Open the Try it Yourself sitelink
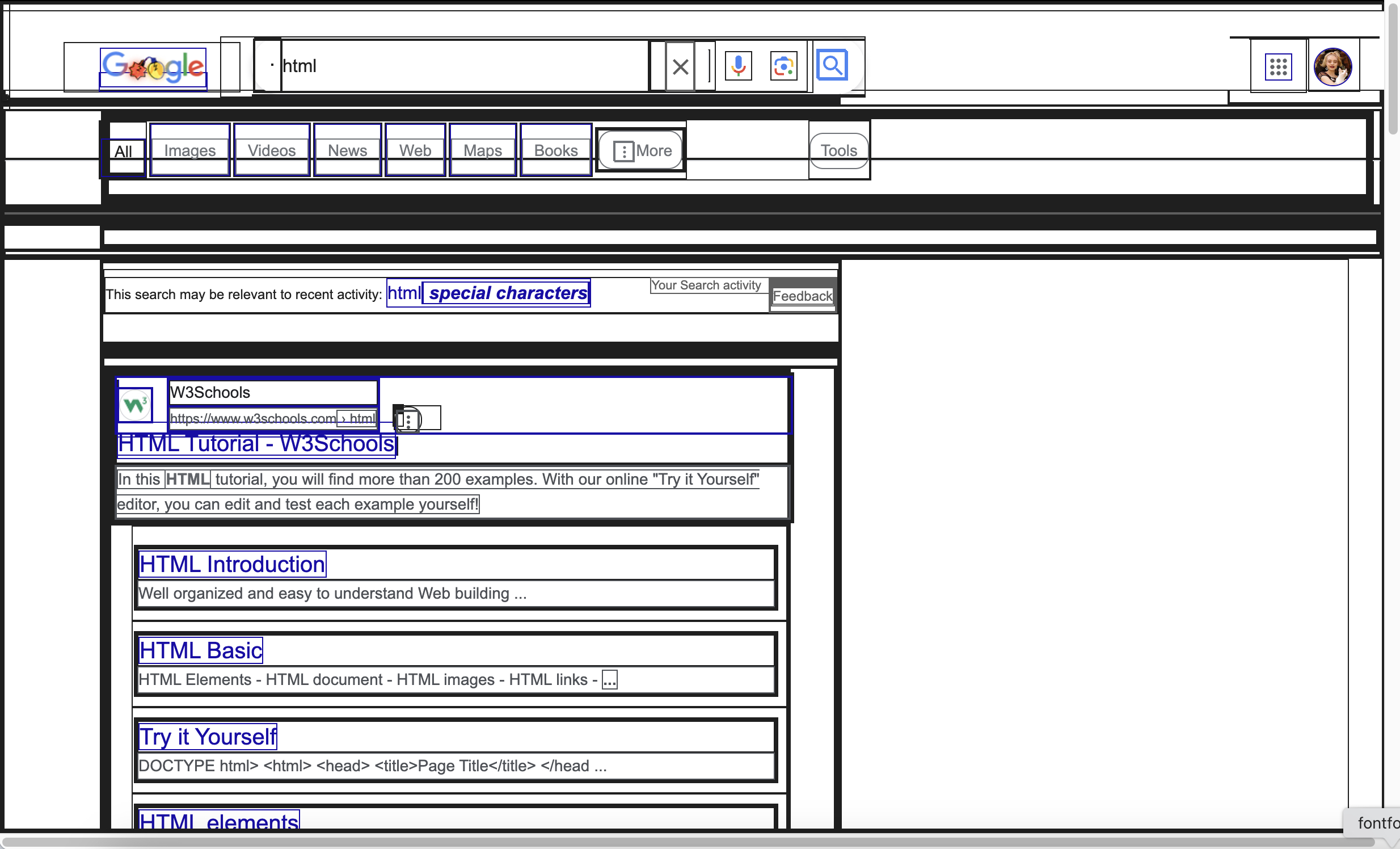 point(208,737)
